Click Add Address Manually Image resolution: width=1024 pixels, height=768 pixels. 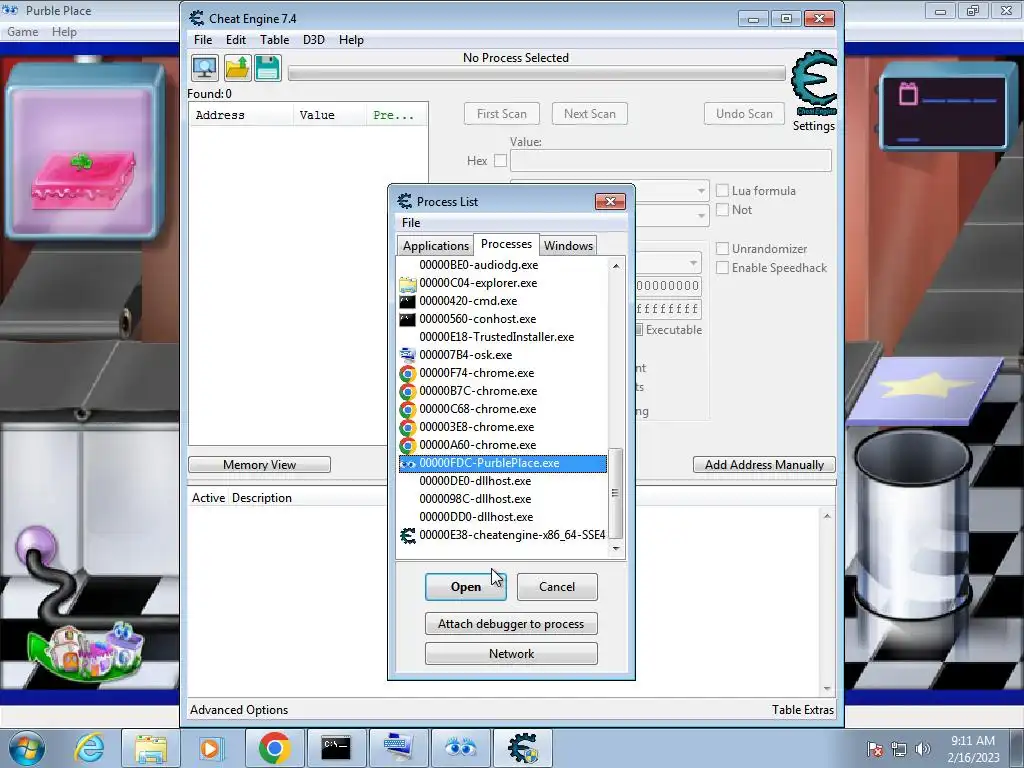(x=764, y=464)
